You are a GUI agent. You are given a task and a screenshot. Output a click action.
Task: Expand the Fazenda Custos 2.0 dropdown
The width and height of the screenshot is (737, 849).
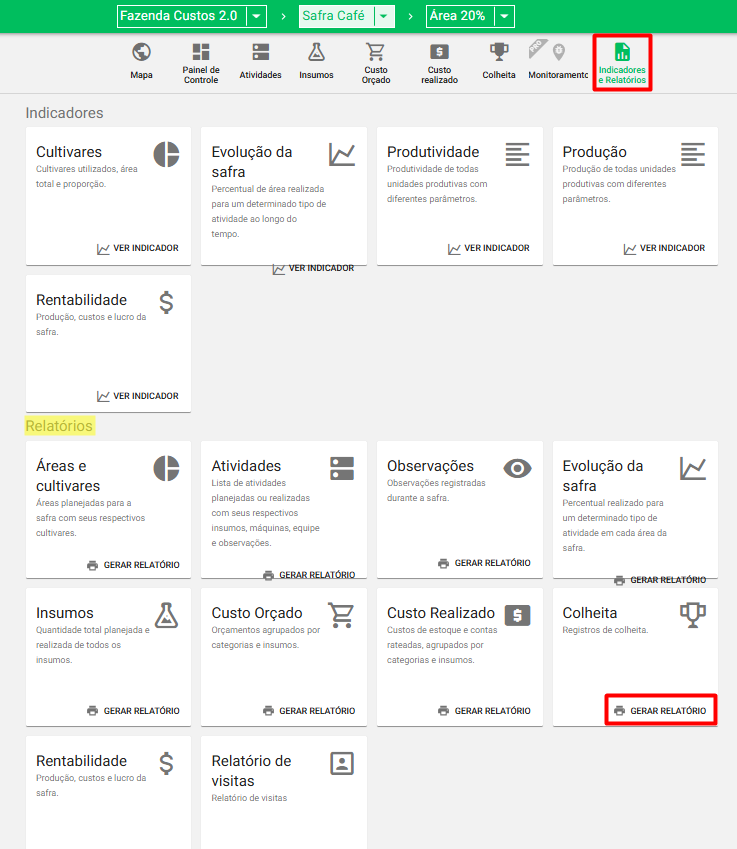257,16
